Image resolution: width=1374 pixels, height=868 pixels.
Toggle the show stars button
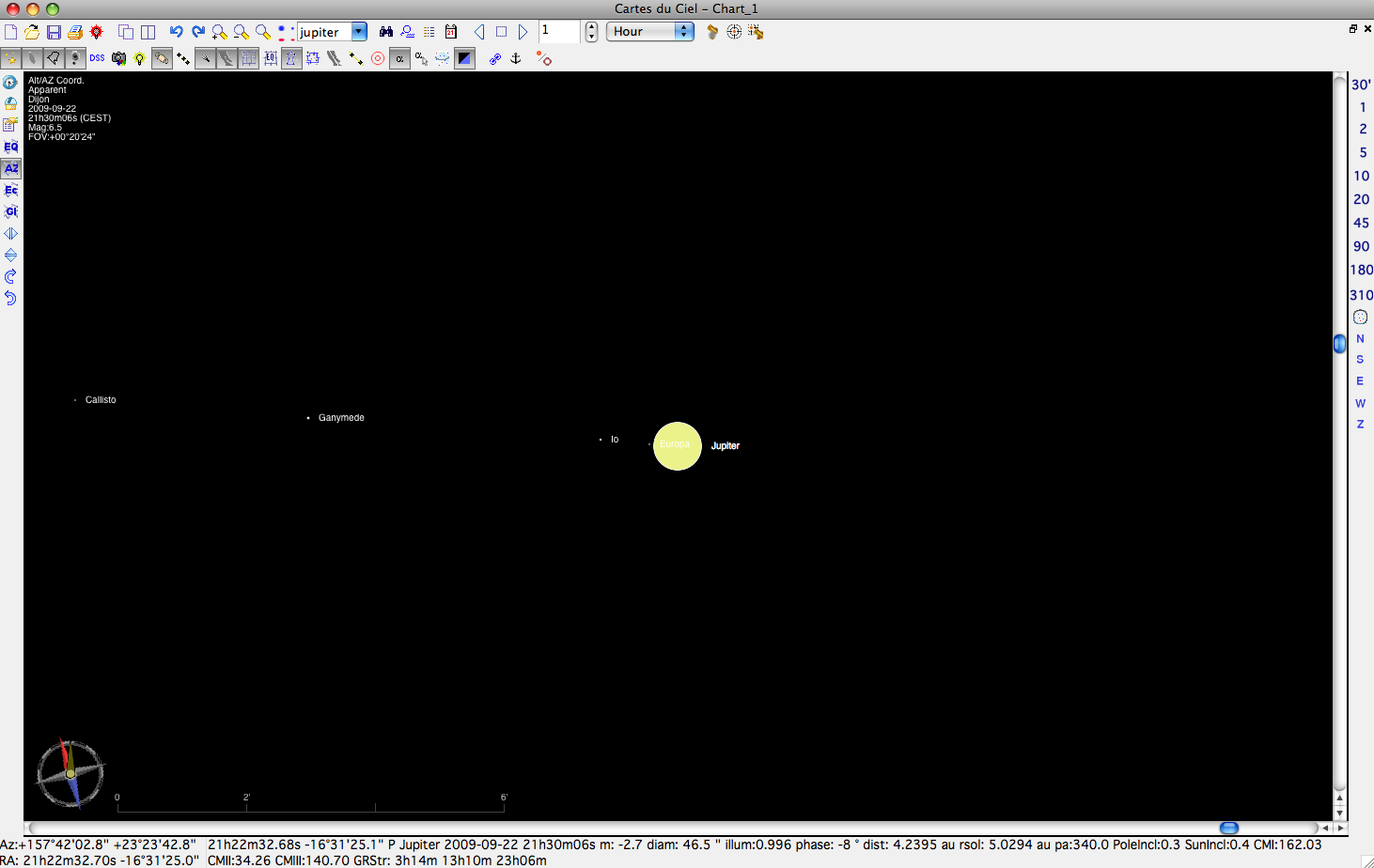tap(11, 58)
